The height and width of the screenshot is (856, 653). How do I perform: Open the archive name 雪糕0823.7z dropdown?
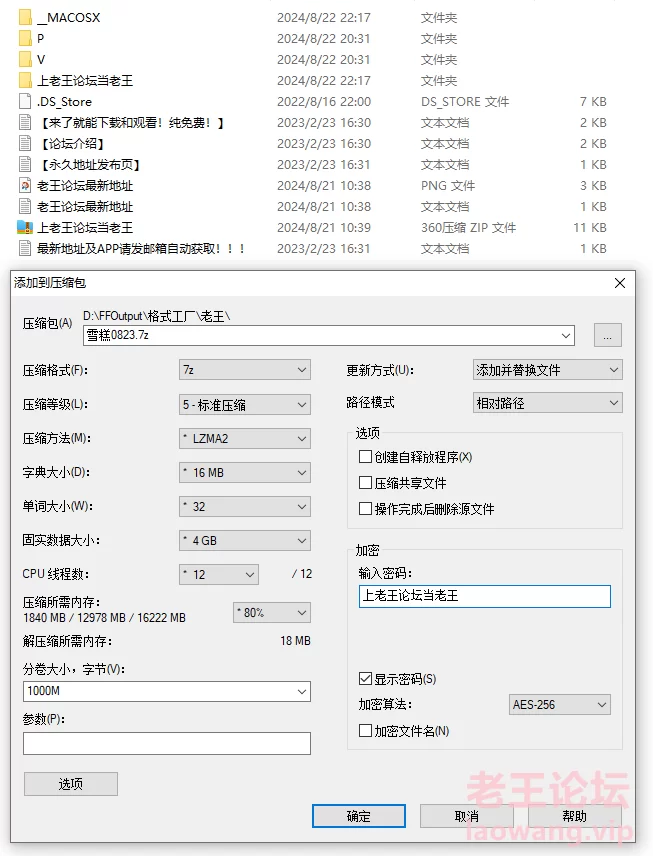566,335
